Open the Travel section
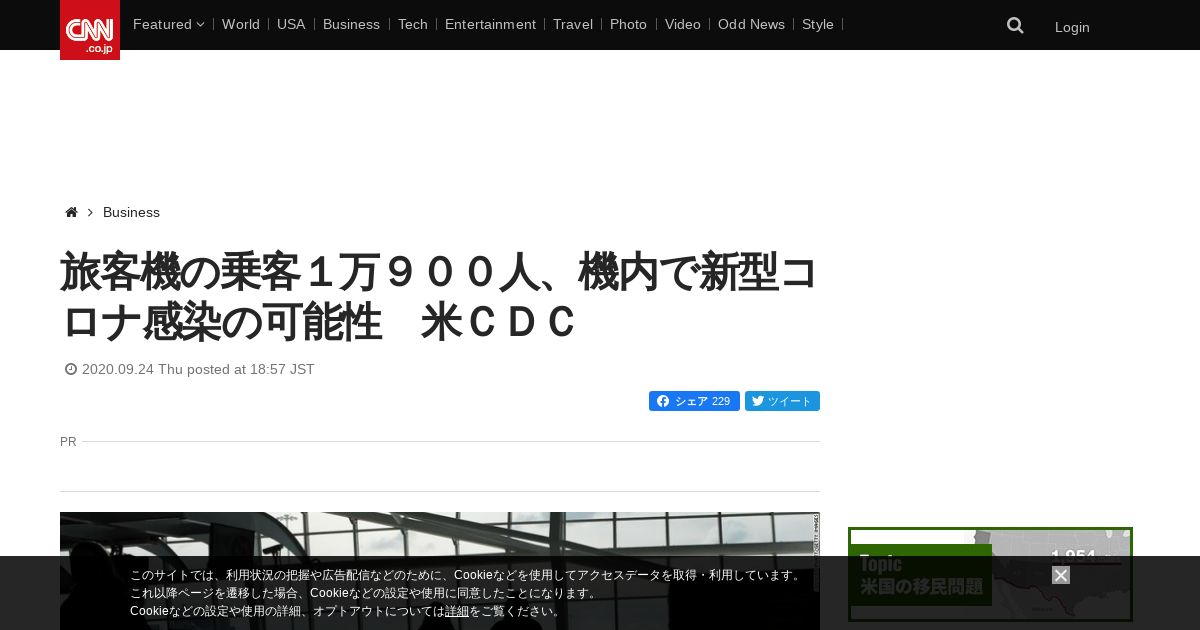Image resolution: width=1200 pixels, height=630 pixels. tap(573, 24)
